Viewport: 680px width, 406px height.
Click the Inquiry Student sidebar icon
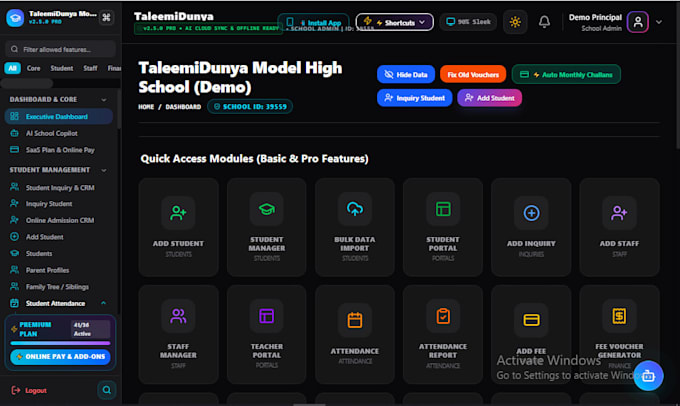click(14, 203)
